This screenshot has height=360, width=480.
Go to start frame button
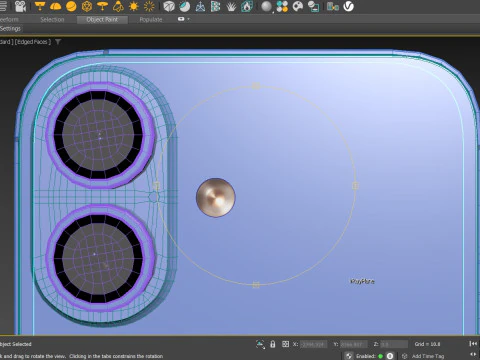[x=473, y=344]
